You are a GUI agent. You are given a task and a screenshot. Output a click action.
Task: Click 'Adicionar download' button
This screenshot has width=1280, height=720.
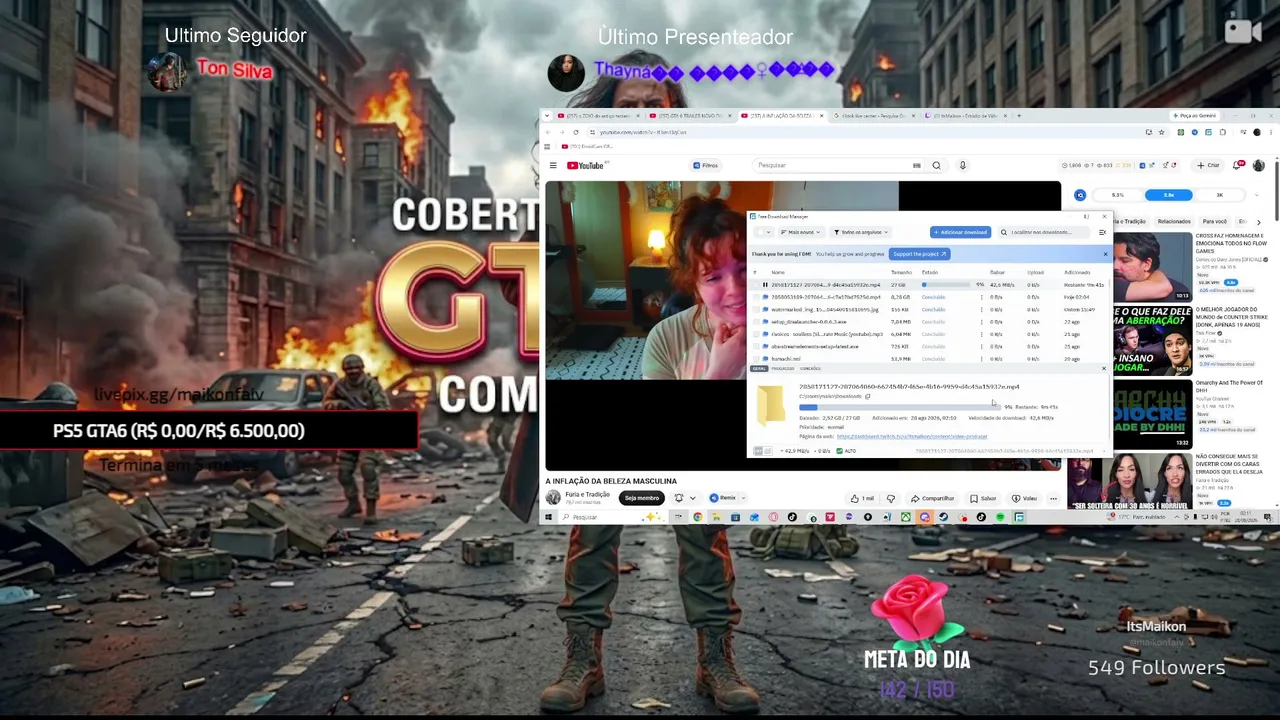coord(960,232)
